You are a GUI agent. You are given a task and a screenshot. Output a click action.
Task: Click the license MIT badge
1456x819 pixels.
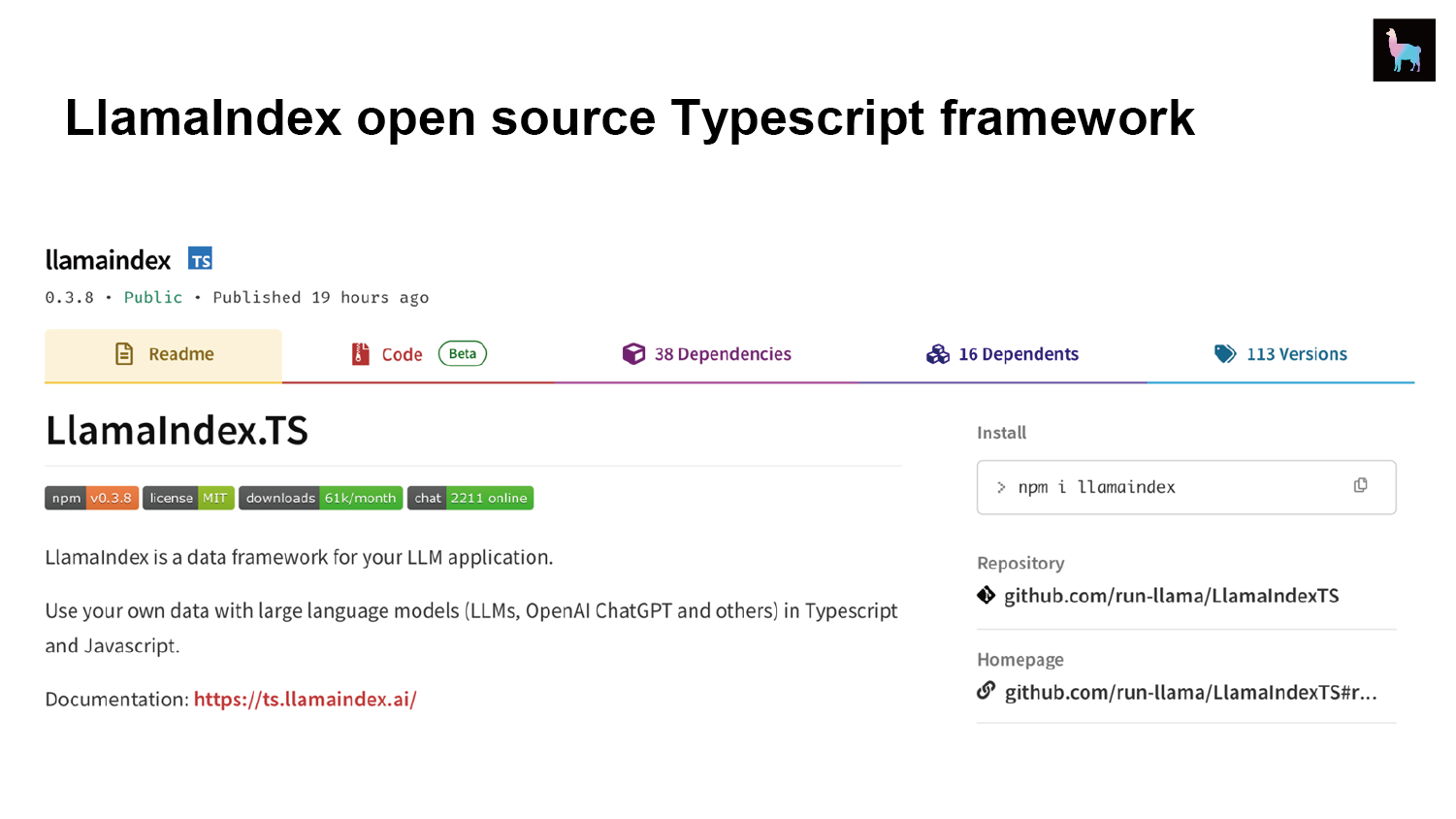(x=188, y=498)
